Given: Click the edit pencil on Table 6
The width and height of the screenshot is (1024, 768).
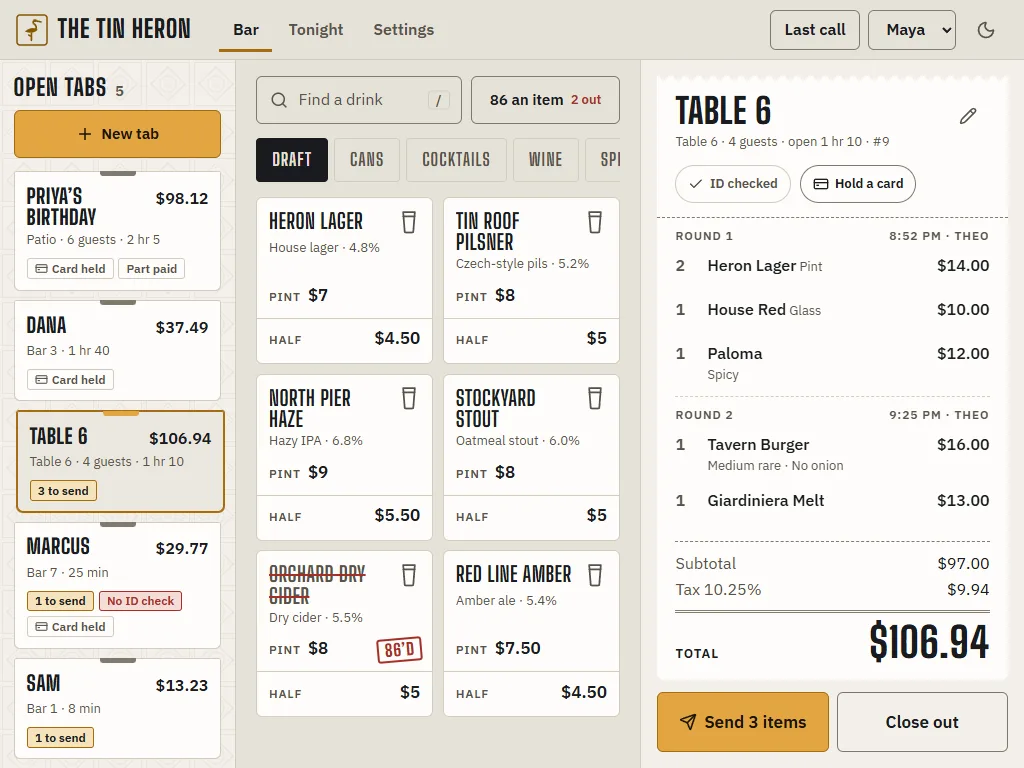Looking at the screenshot, I should point(968,116).
